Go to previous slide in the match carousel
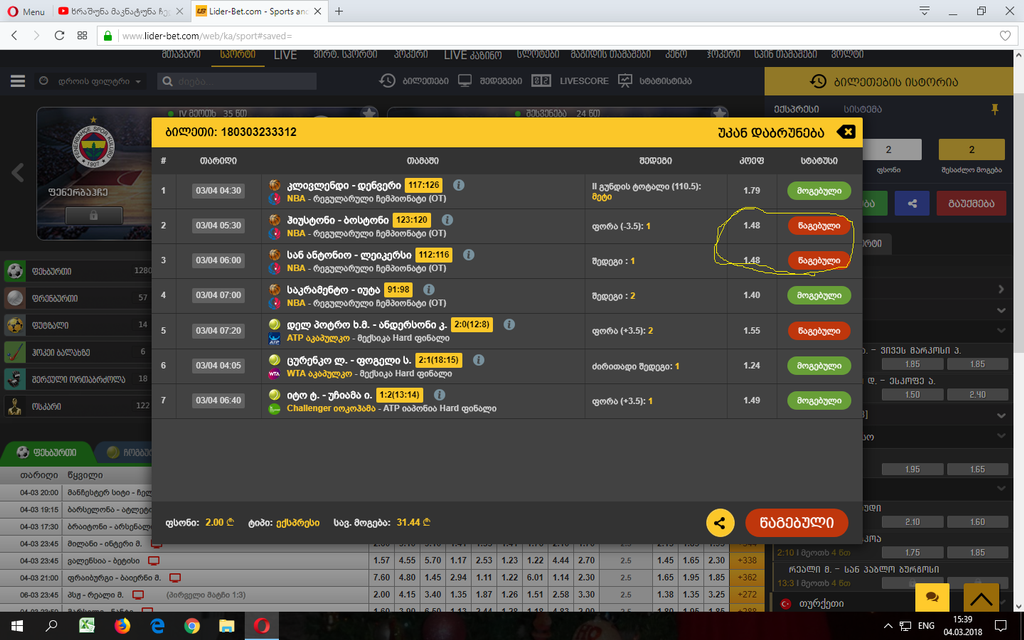Viewport: 1024px width, 640px height. pyautogui.click(x=18, y=173)
